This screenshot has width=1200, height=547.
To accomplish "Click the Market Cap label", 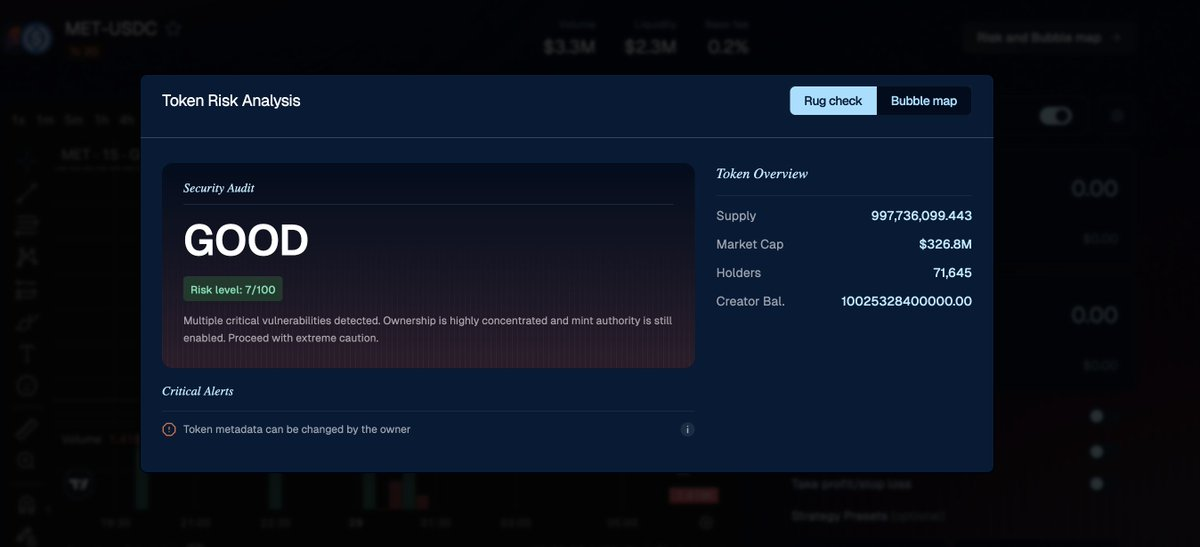I will tap(749, 244).
